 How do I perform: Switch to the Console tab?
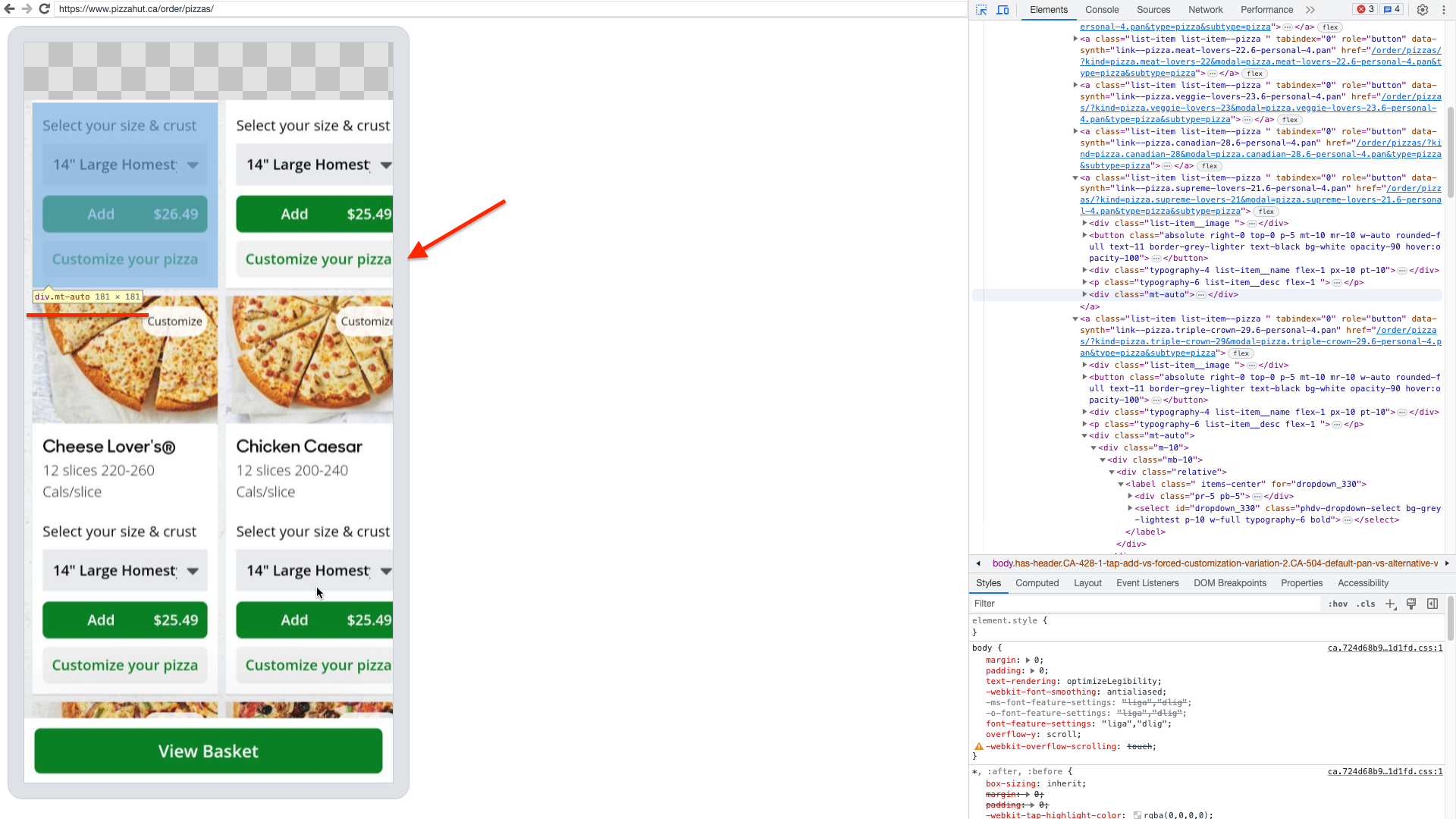pyautogui.click(x=1102, y=10)
